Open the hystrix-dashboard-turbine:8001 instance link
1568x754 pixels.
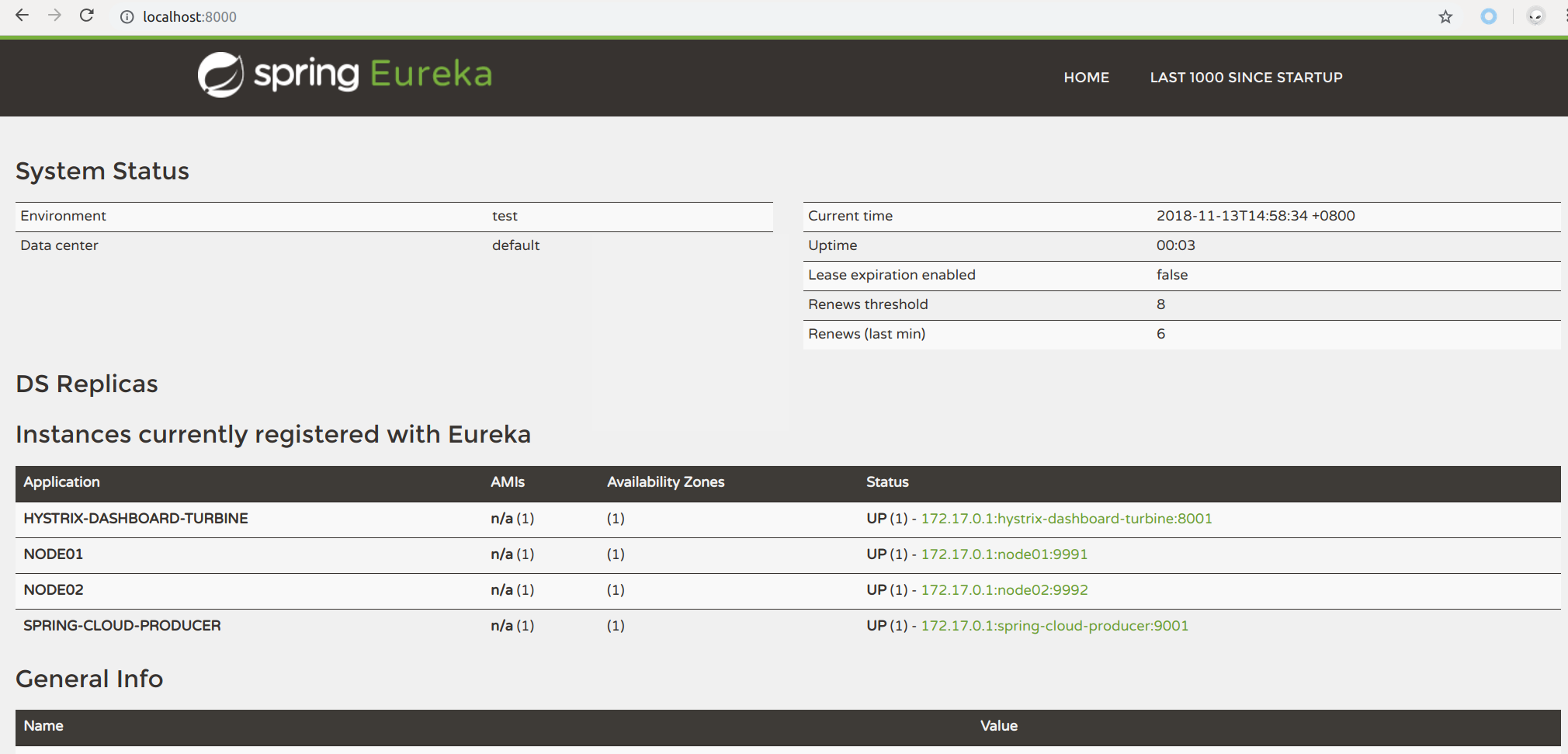pyautogui.click(x=1067, y=518)
